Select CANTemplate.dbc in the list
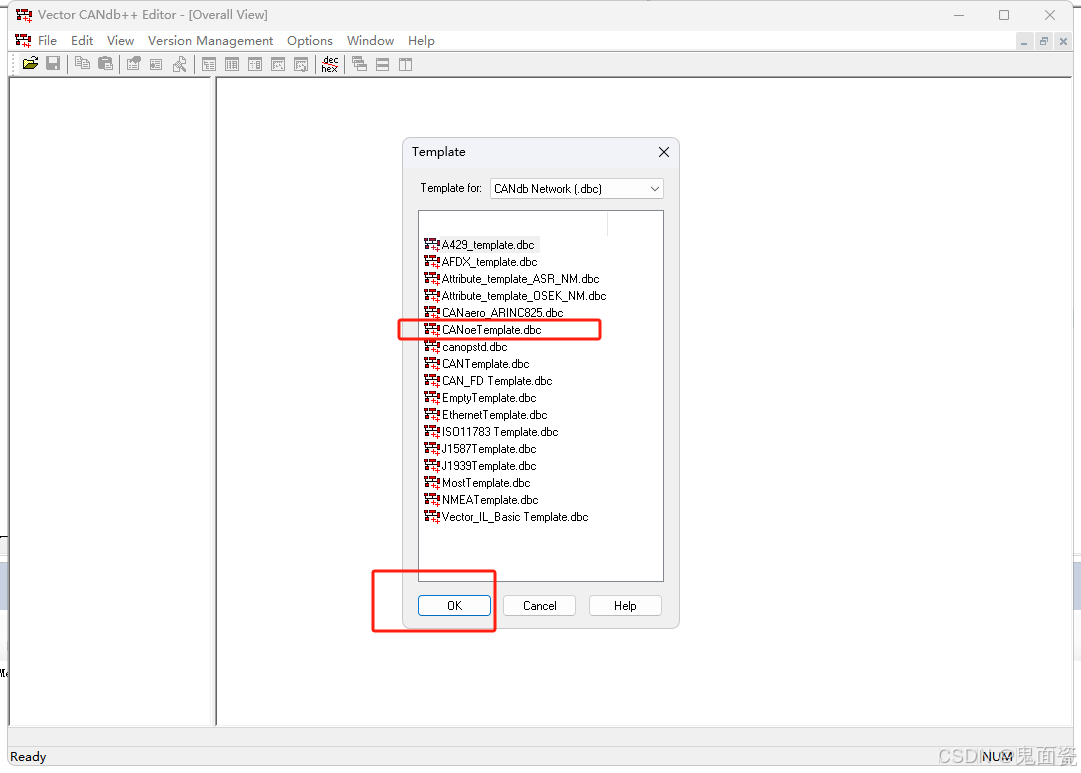Viewport: 1081px width, 773px height. click(477, 363)
